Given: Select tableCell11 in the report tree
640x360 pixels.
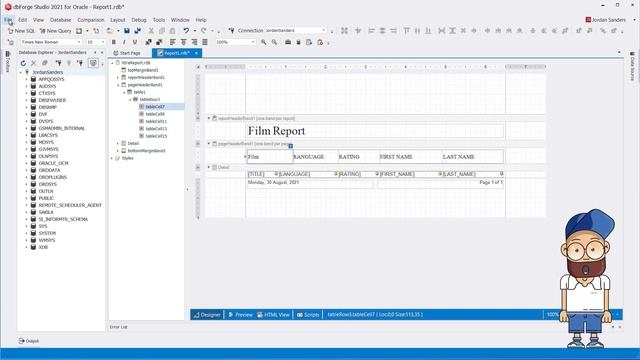Looking at the screenshot, I should [156, 121].
